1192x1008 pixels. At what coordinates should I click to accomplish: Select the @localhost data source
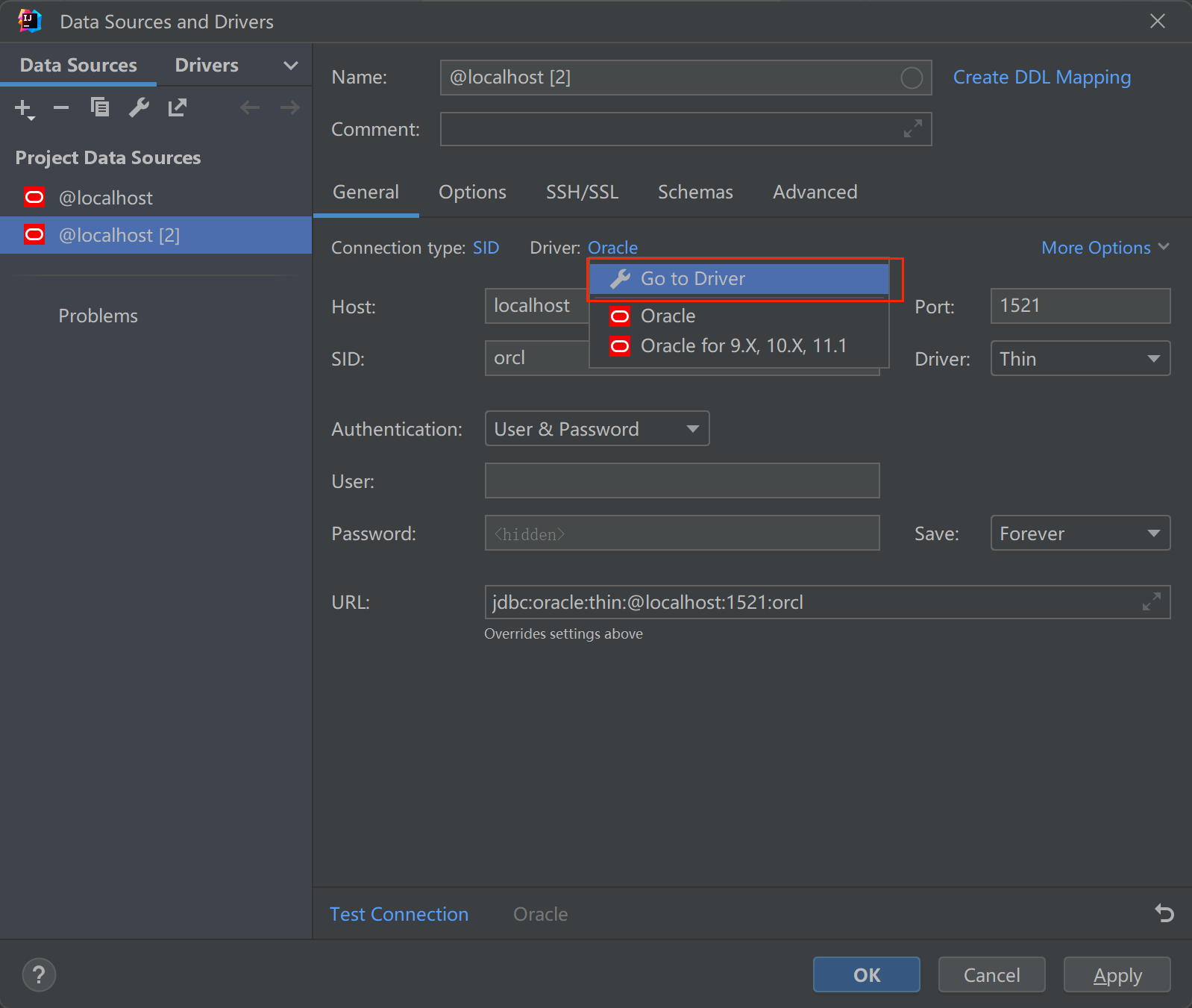[x=156, y=198]
